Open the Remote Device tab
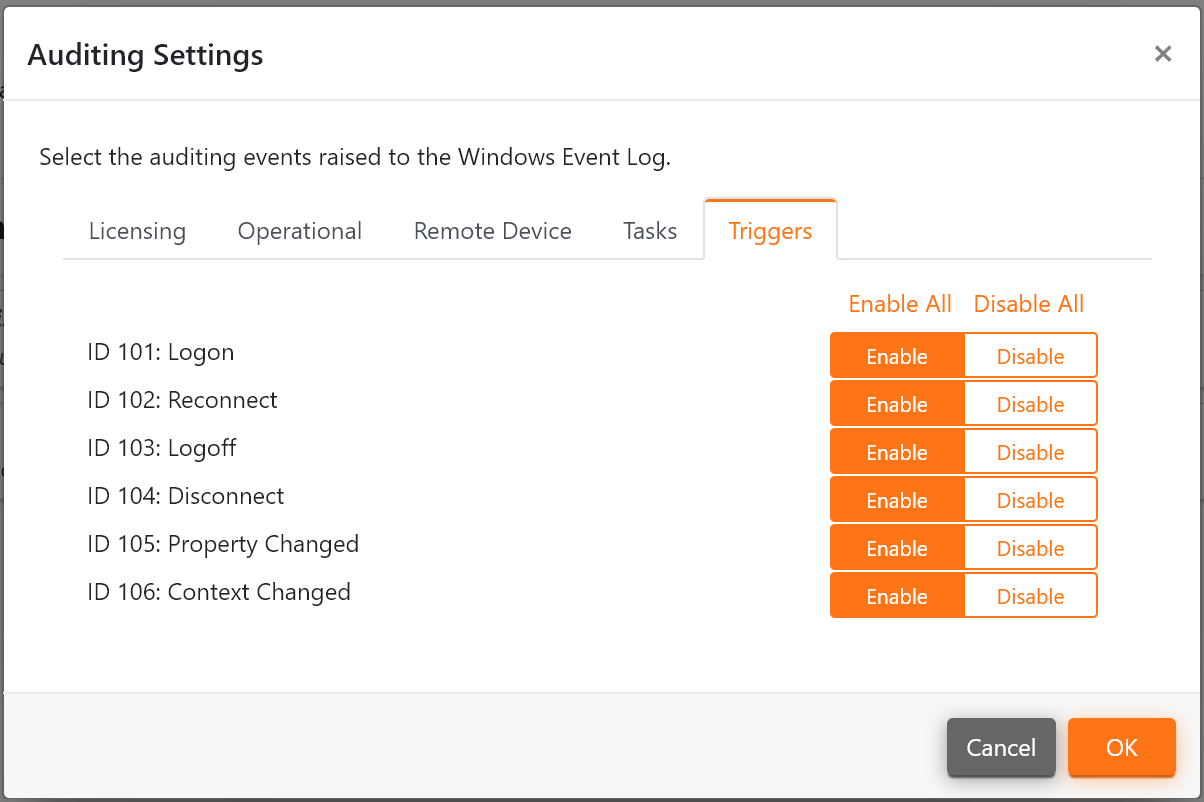The image size is (1204, 802). (492, 231)
